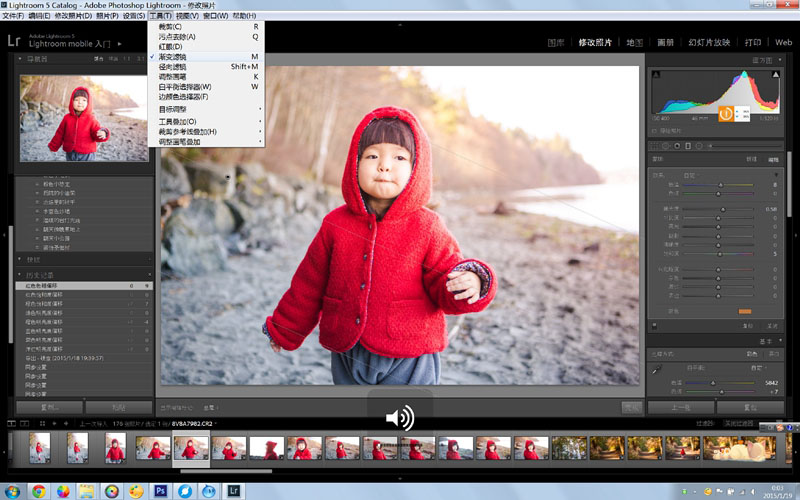Open the blue circular arrow app on taskbar

(185, 491)
